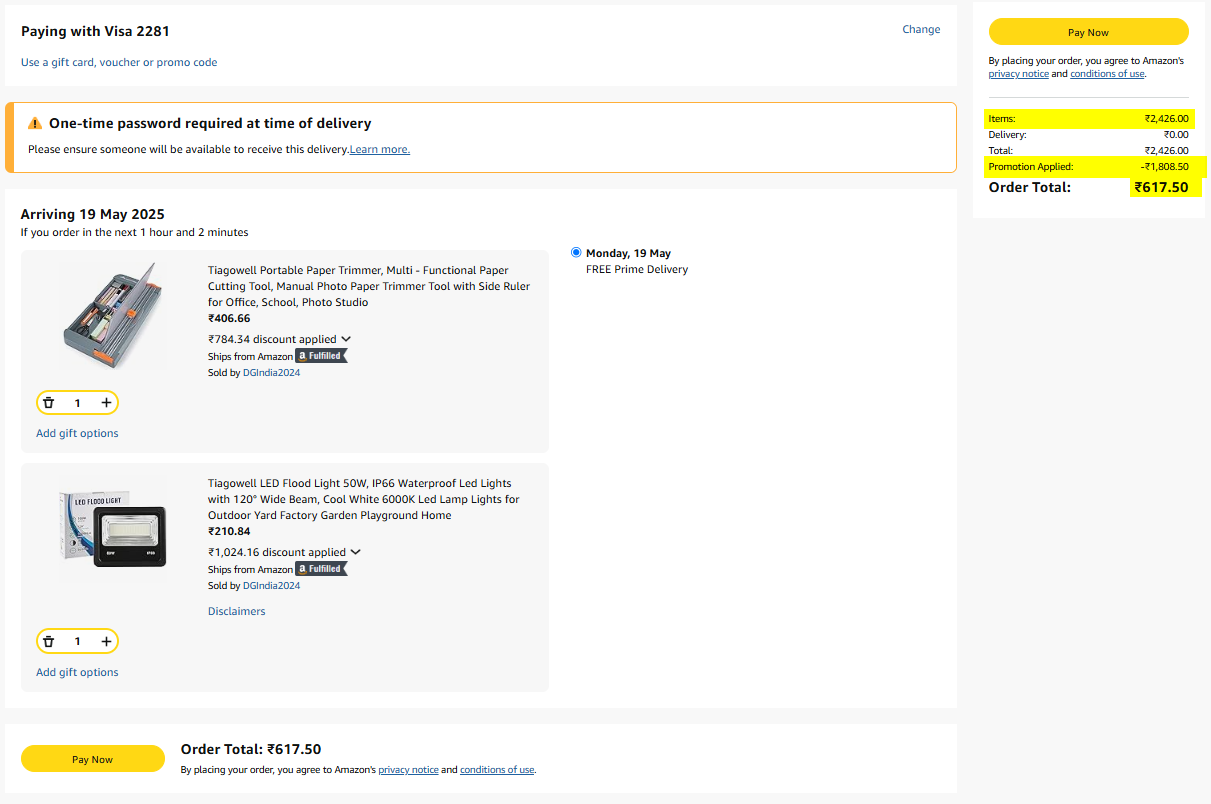
Task: Click the trash icon for the Paper Trimmer
Action: click(48, 403)
